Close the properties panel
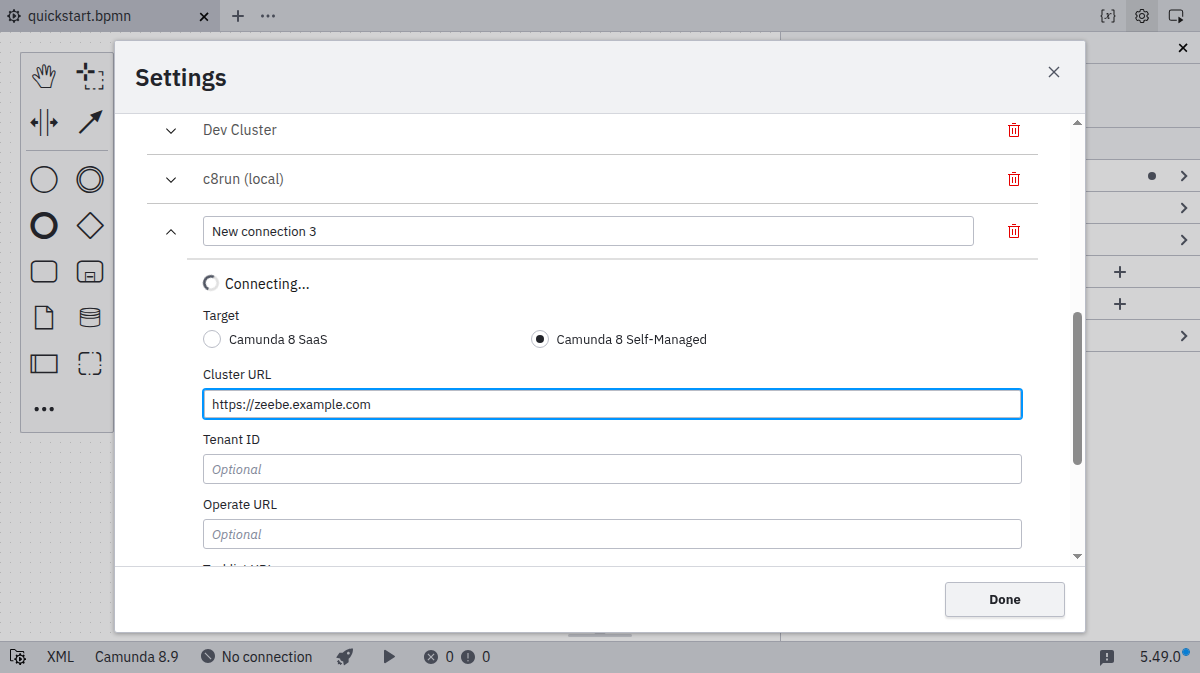This screenshot has height=673, width=1200. (1183, 48)
